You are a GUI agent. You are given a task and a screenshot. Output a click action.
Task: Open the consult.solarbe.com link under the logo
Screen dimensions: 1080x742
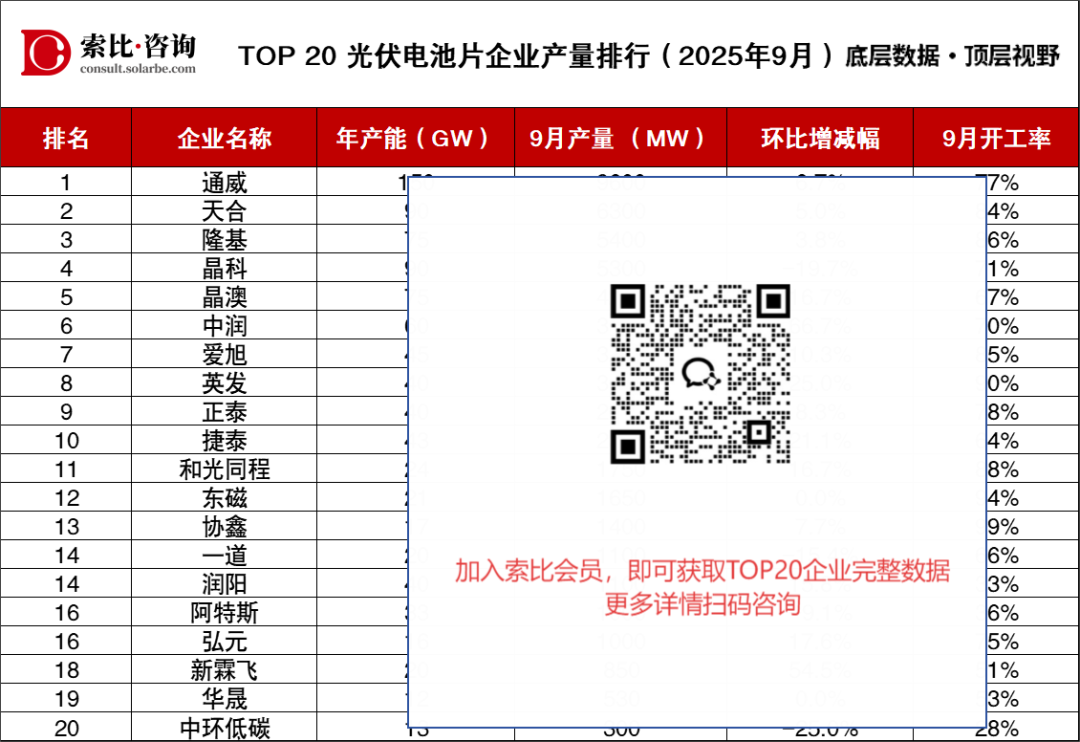(137, 69)
